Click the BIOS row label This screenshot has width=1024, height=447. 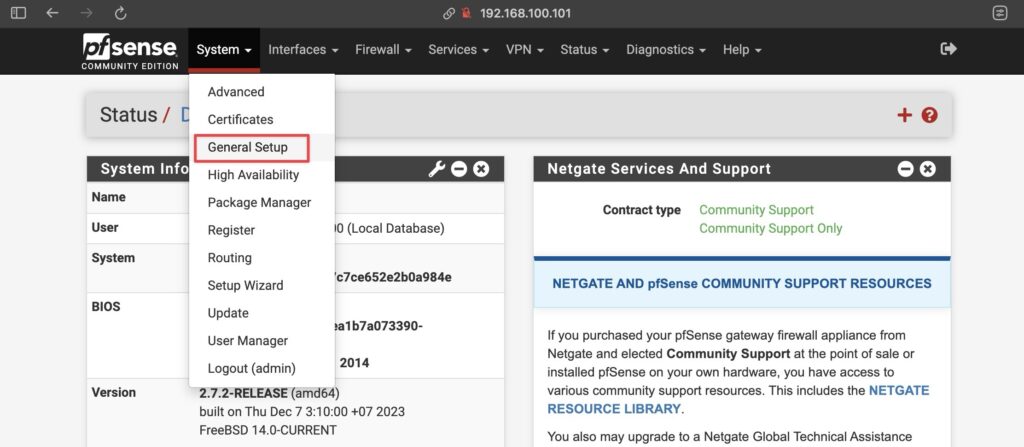click(106, 306)
